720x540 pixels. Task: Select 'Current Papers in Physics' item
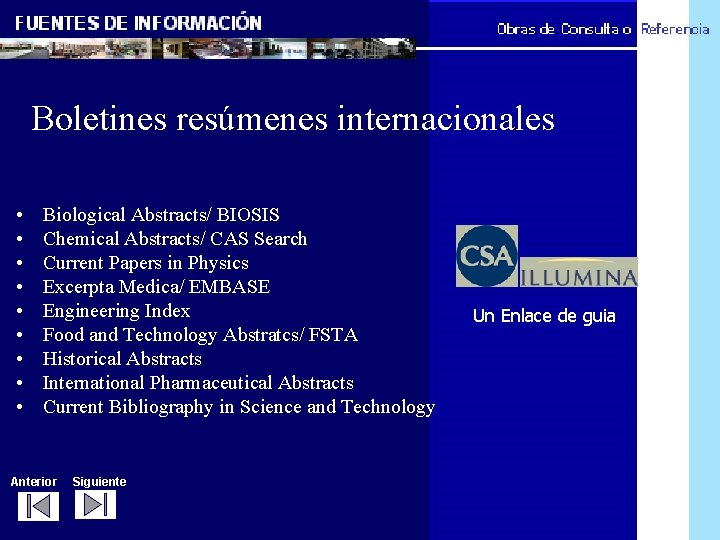[x=146, y=263]
